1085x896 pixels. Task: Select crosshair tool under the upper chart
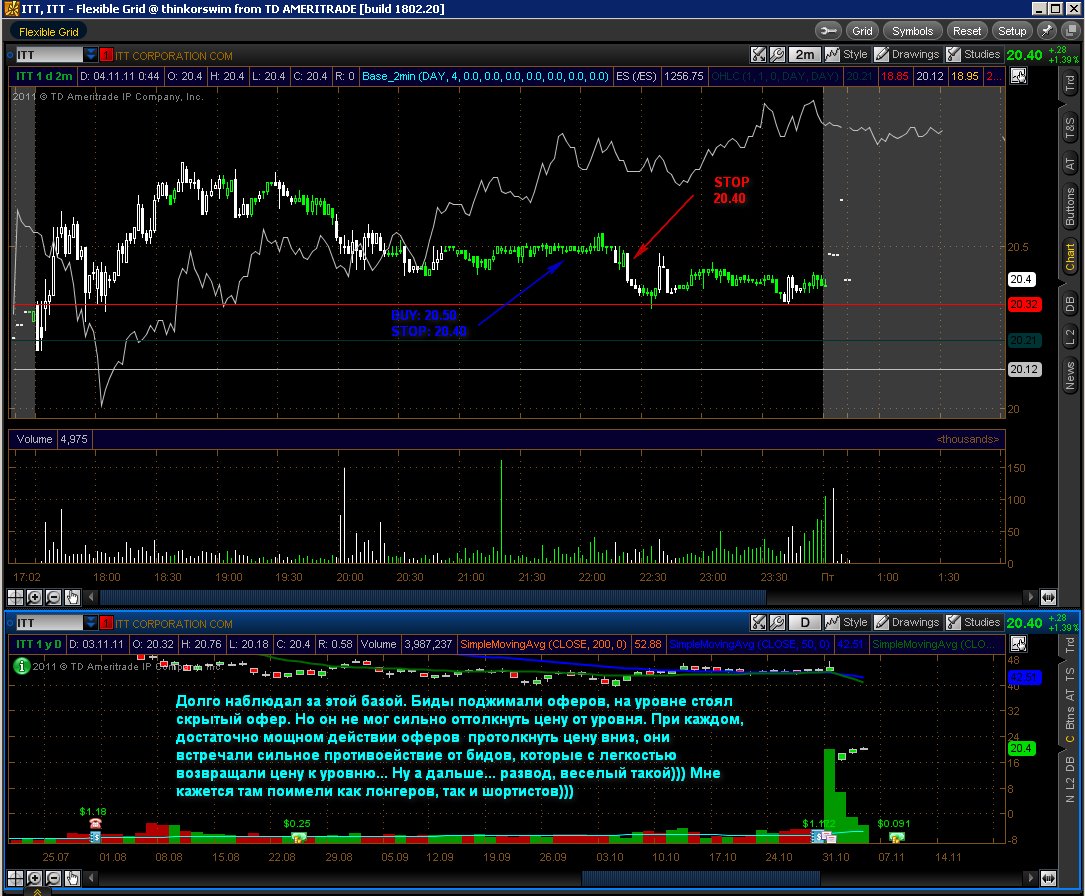15,597
